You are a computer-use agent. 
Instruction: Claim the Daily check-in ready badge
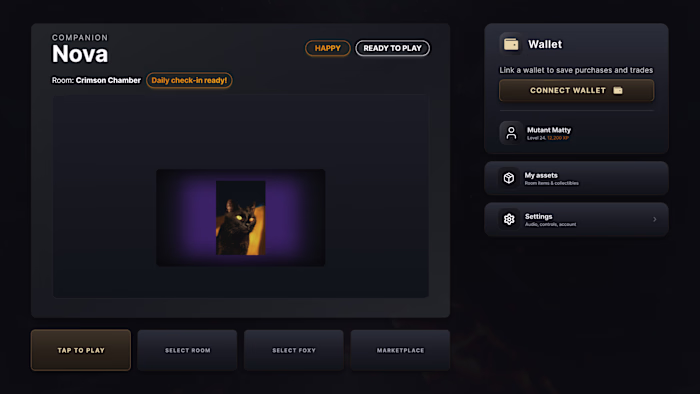189,80
